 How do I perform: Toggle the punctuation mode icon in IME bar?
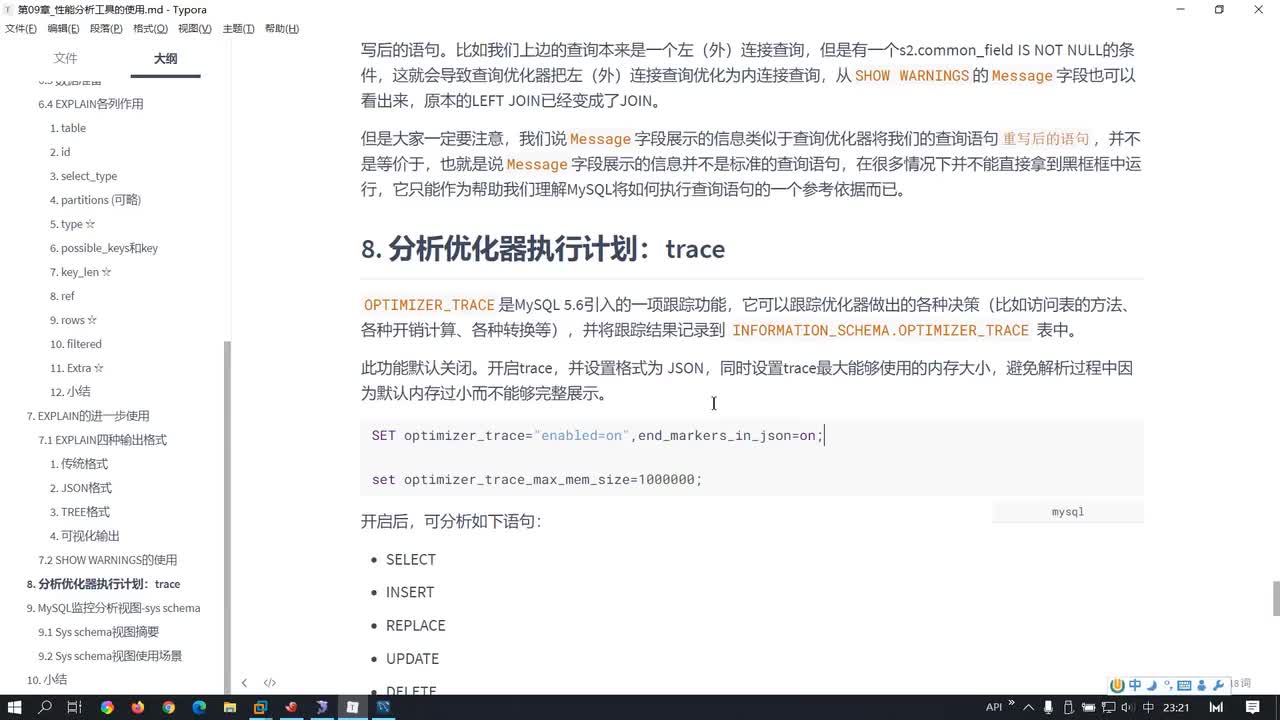(1168, 685)
